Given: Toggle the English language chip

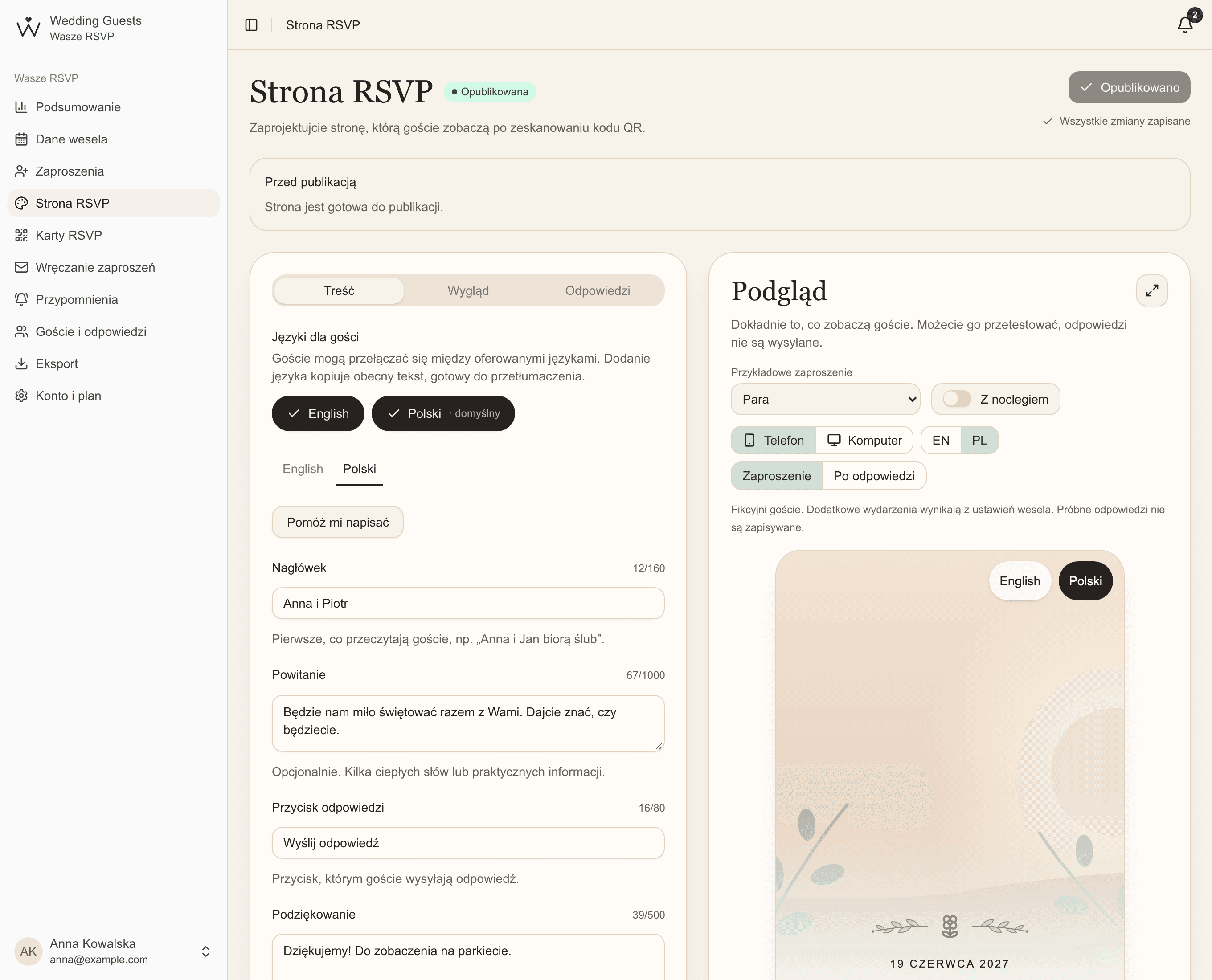Looking at the screenshot, I should click(318, 413).
